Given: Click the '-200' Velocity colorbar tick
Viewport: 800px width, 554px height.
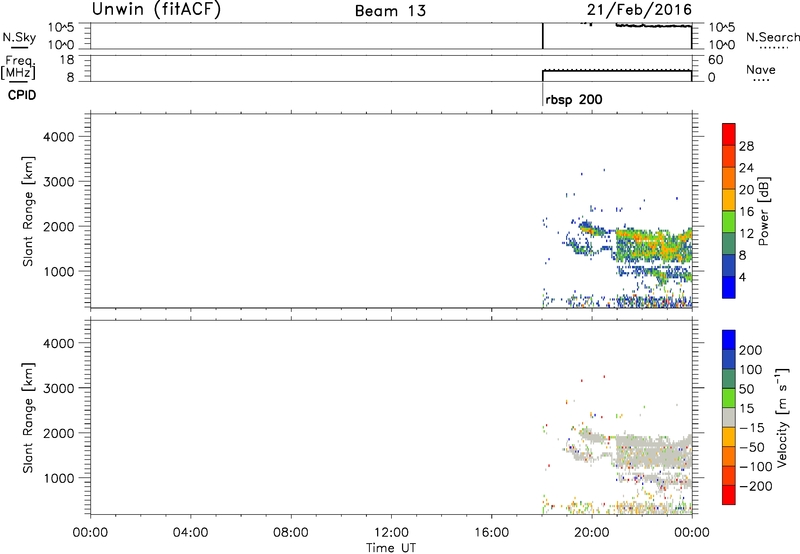Looking at the screenshot, I should point(754,486).
